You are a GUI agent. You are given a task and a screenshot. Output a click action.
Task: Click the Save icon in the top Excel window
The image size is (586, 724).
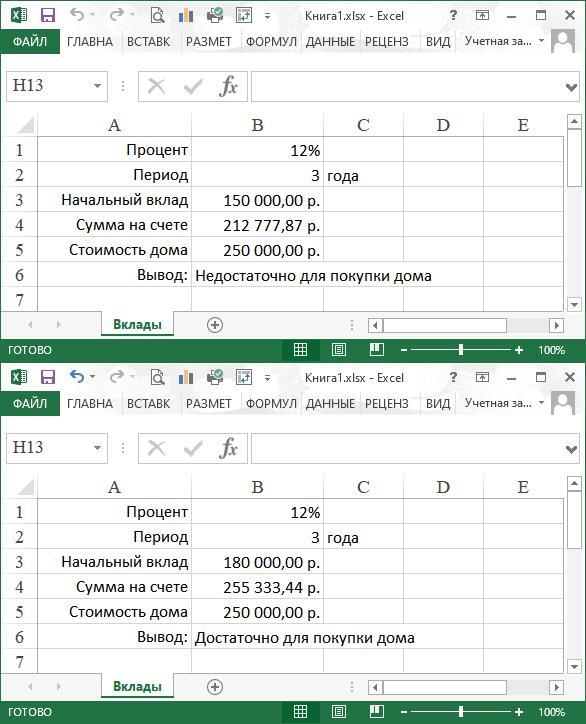[48, 15]
